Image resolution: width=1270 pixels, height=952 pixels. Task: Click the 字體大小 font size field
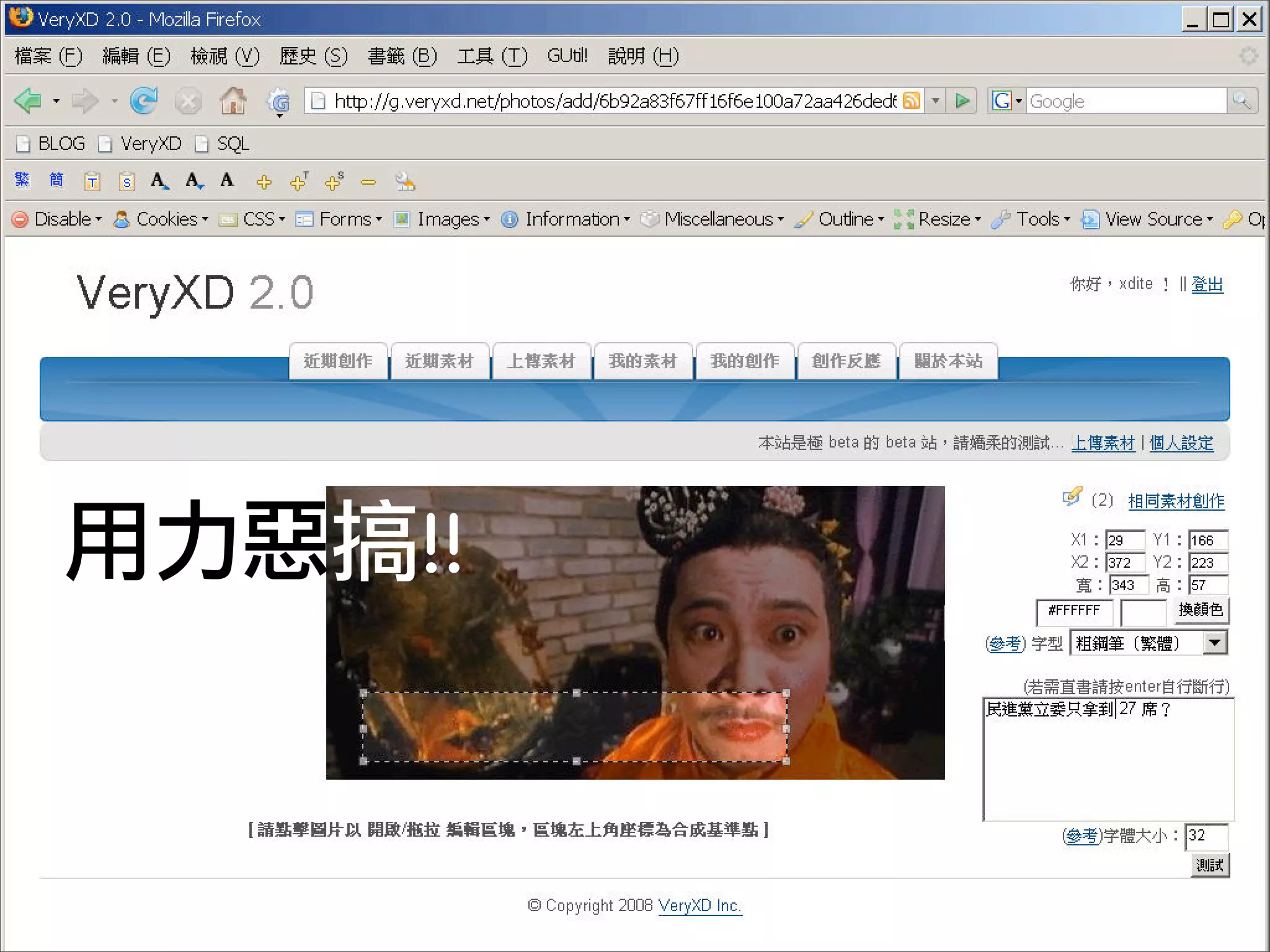(1206, 836)
